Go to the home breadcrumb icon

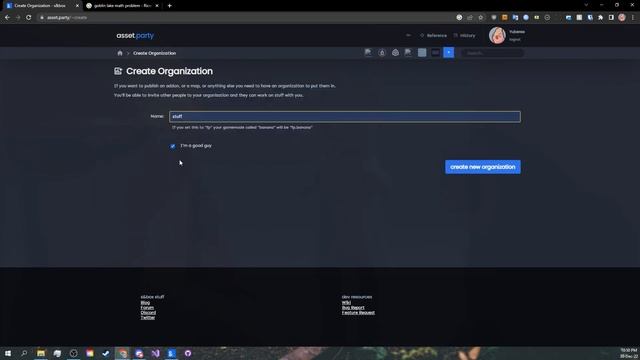pos(120,53)
